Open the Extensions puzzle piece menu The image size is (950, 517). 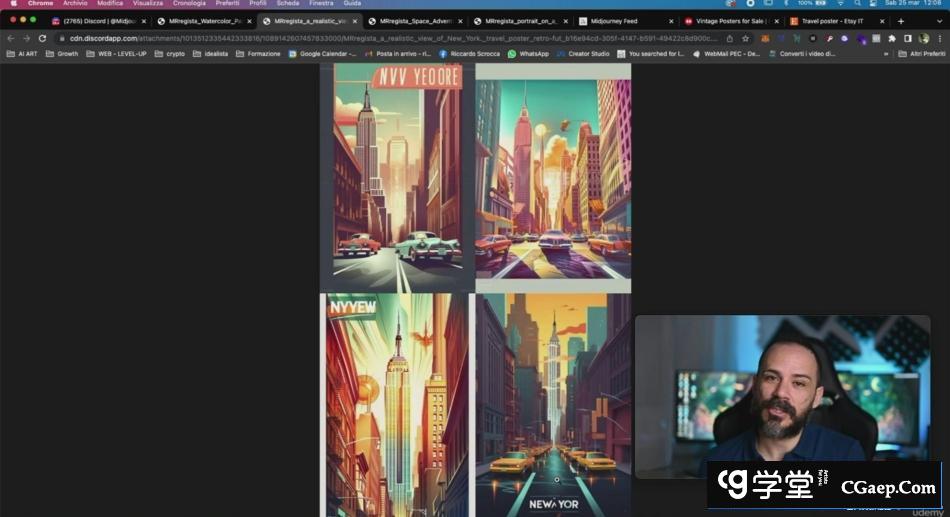(x=892, y=38)
